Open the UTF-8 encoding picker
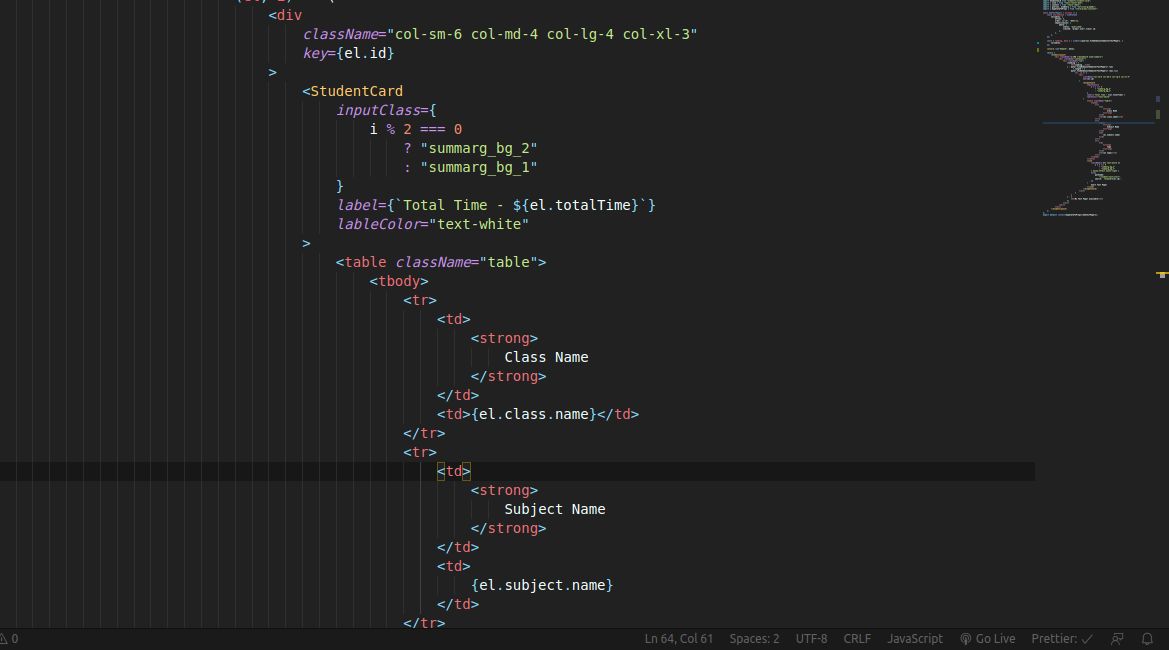This screenshot has width=1169, height=650. click(811, 638)
